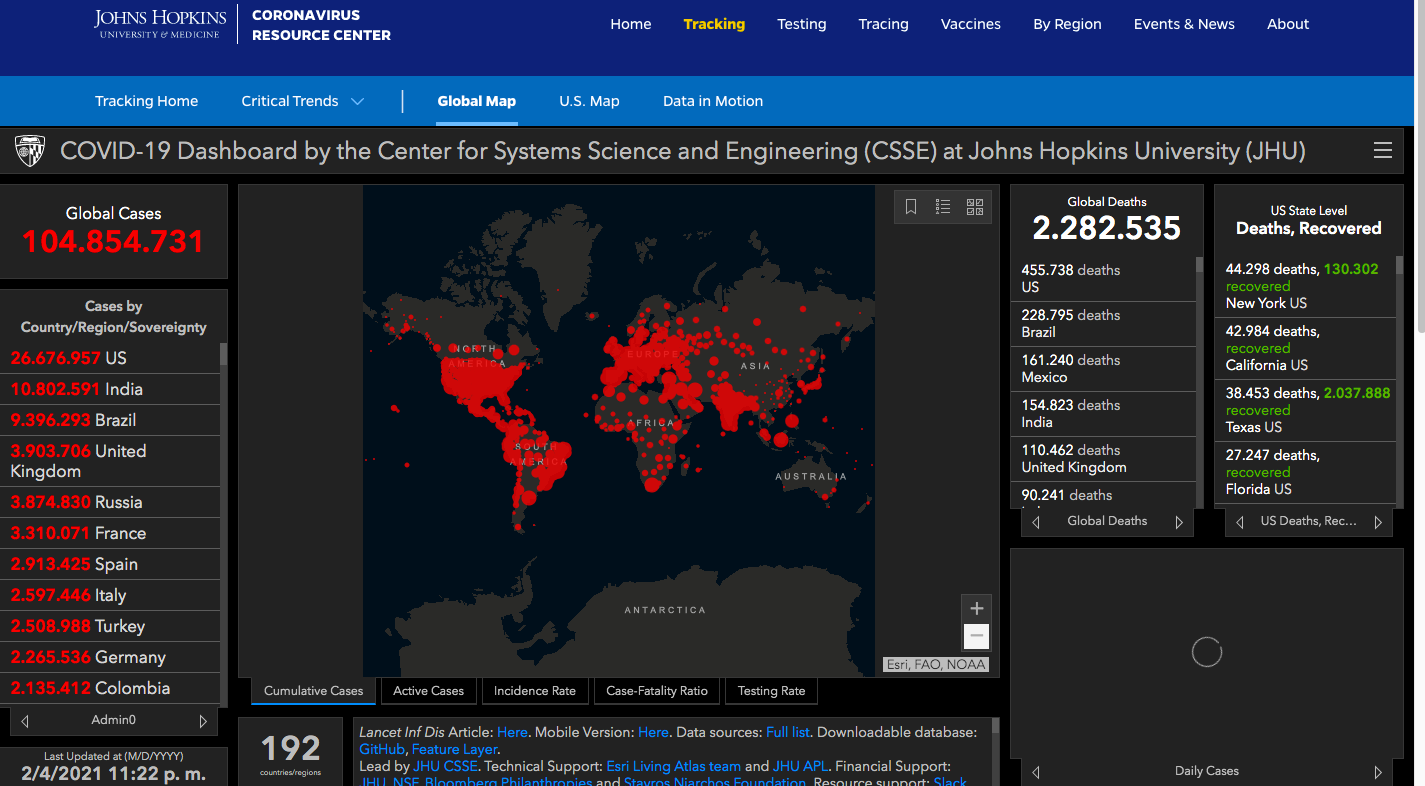Image resolution: width=1425 pixels, height=786 pixels.
Task: Open the map bookmarks icon
Action: click(x=911, y=207)
